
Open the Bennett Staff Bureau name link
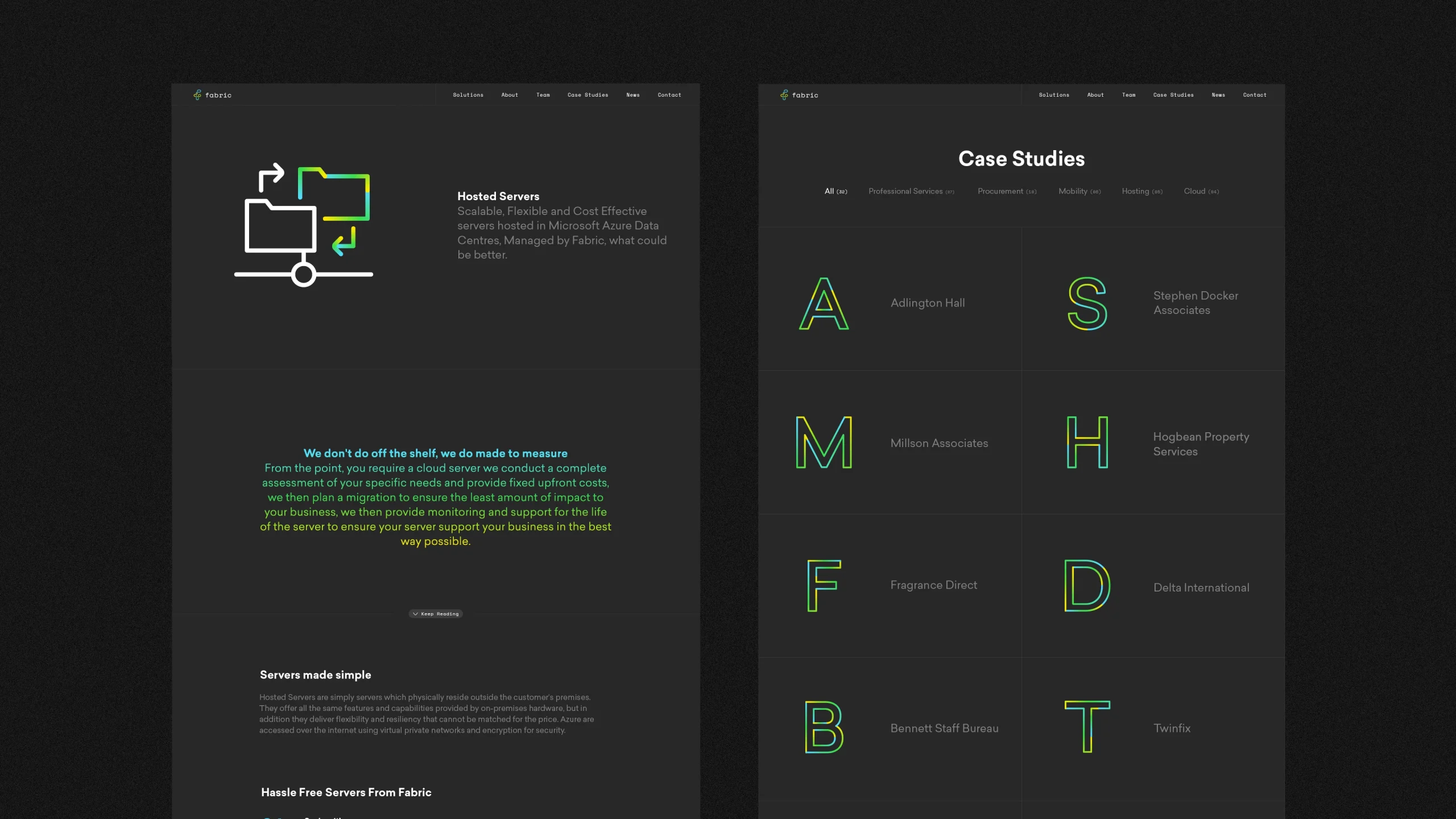[944, 728]
